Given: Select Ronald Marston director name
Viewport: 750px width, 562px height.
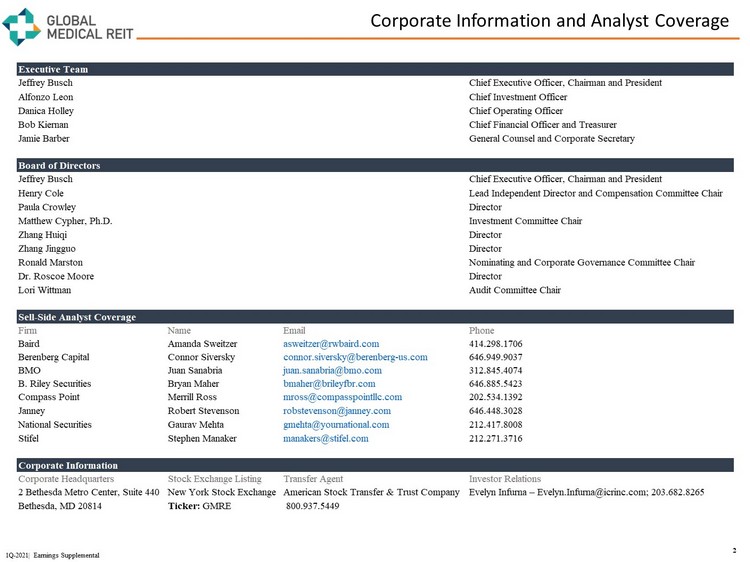Looking at the screenshot, I should (x=50, y=263).
